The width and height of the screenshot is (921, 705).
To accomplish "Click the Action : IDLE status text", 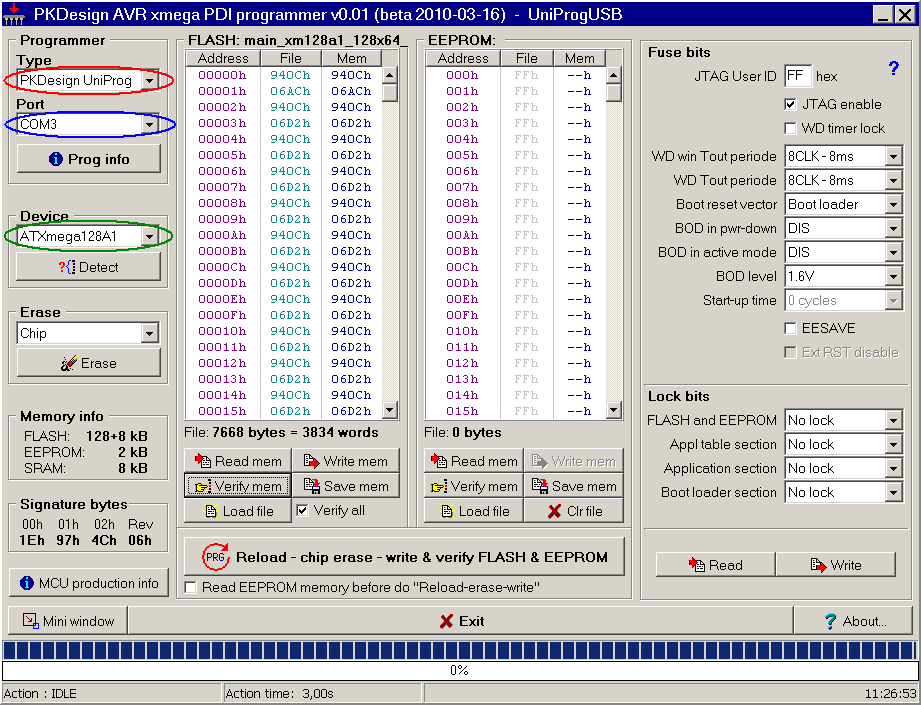I will (x=41, y=694).
